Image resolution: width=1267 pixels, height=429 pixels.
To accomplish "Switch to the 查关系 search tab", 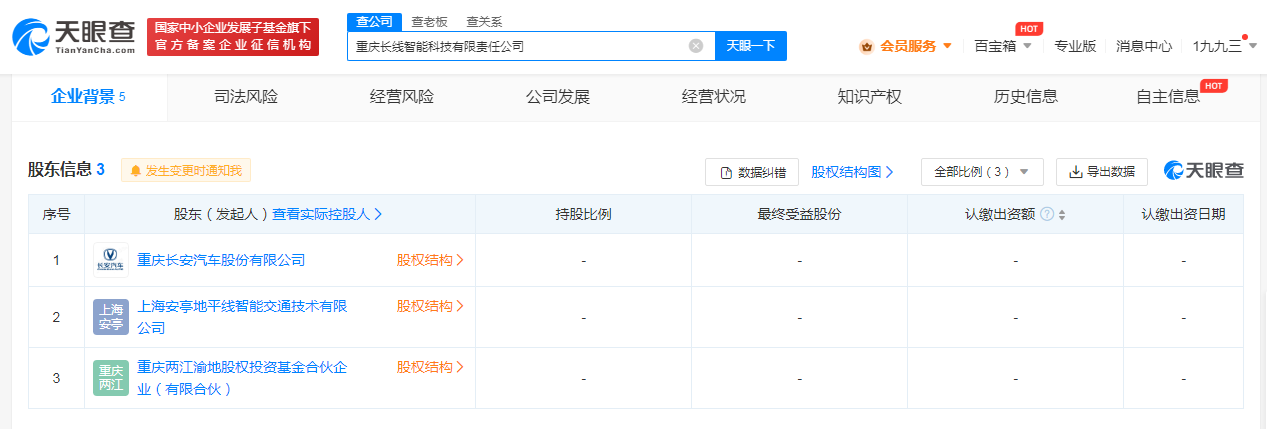I will click(483, 21).
